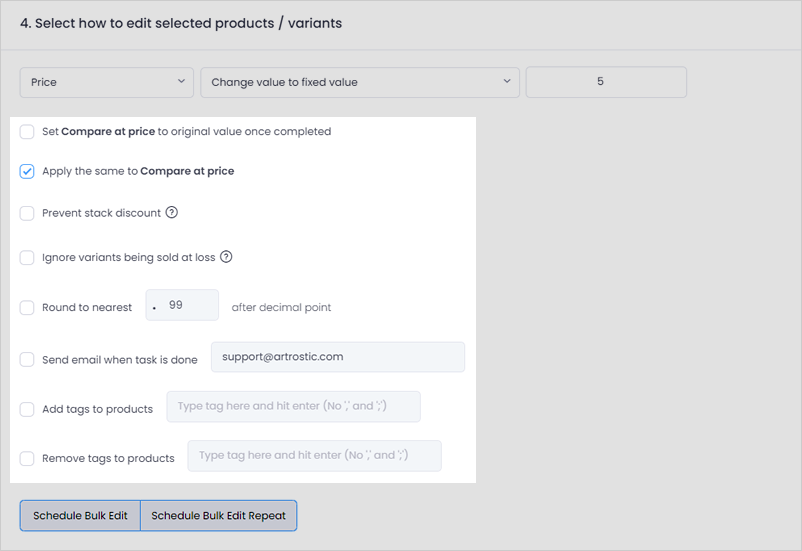This screenshot has height=551, width=802.
Task: Enable Send email when task is done
Action: tap(27, 360)
